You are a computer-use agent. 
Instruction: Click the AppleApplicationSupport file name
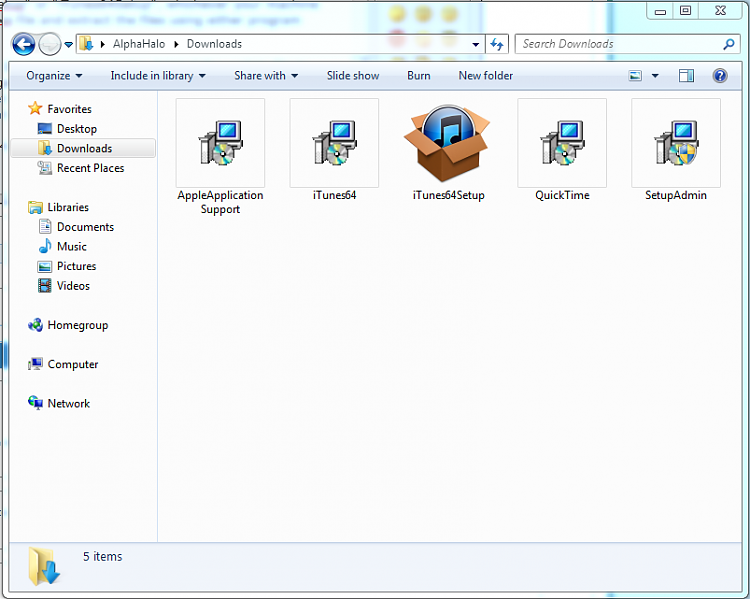tap(220, 202)
